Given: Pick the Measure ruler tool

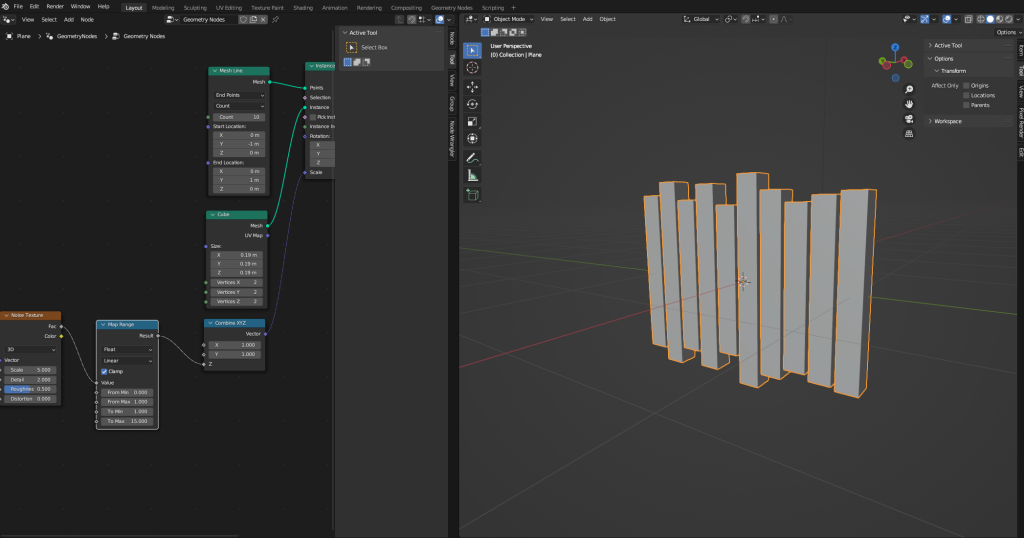Looking at the screenshot, I should 472,176.
